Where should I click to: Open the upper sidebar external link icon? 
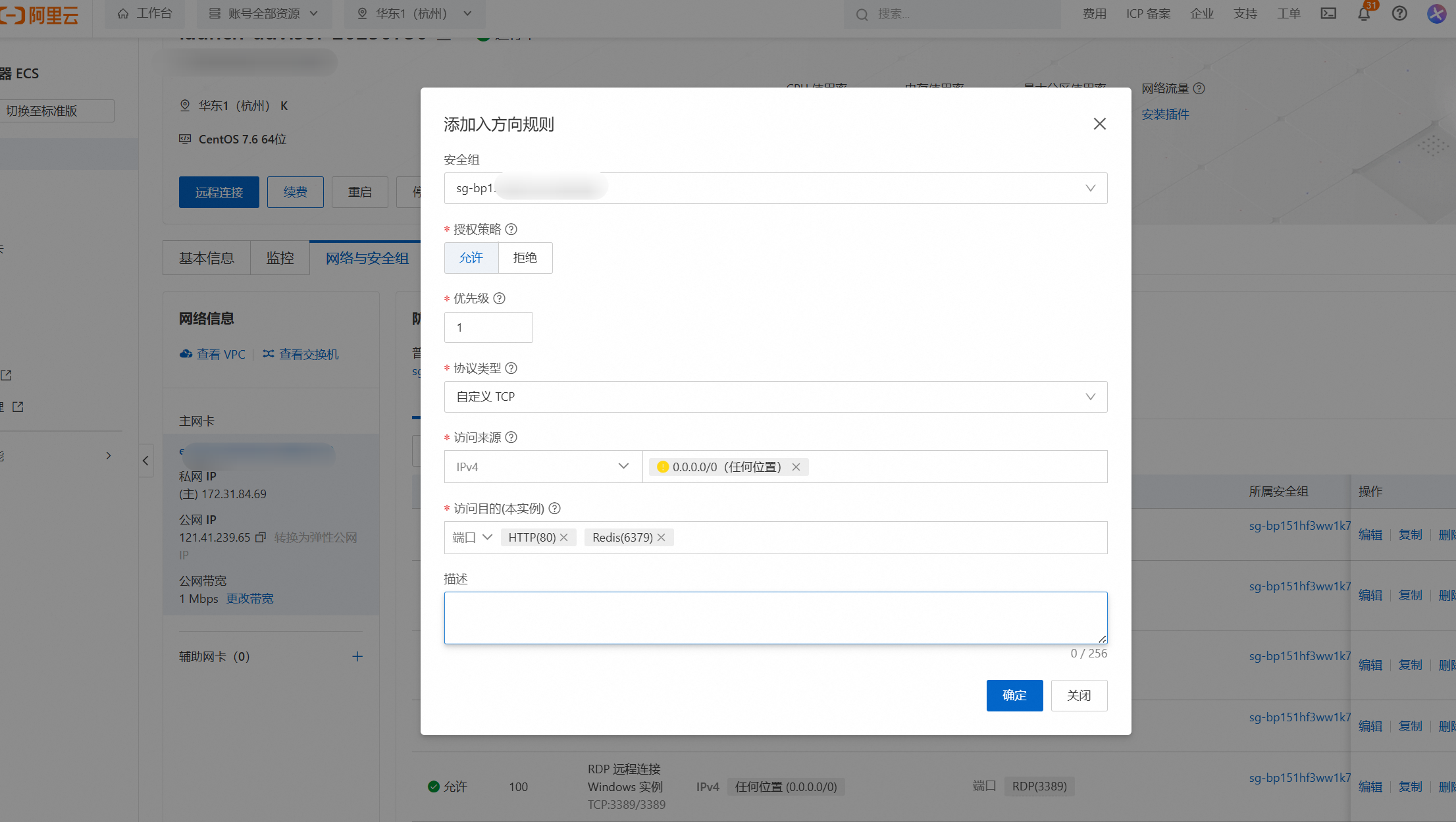pyautogui.click(x=6, y=375)
